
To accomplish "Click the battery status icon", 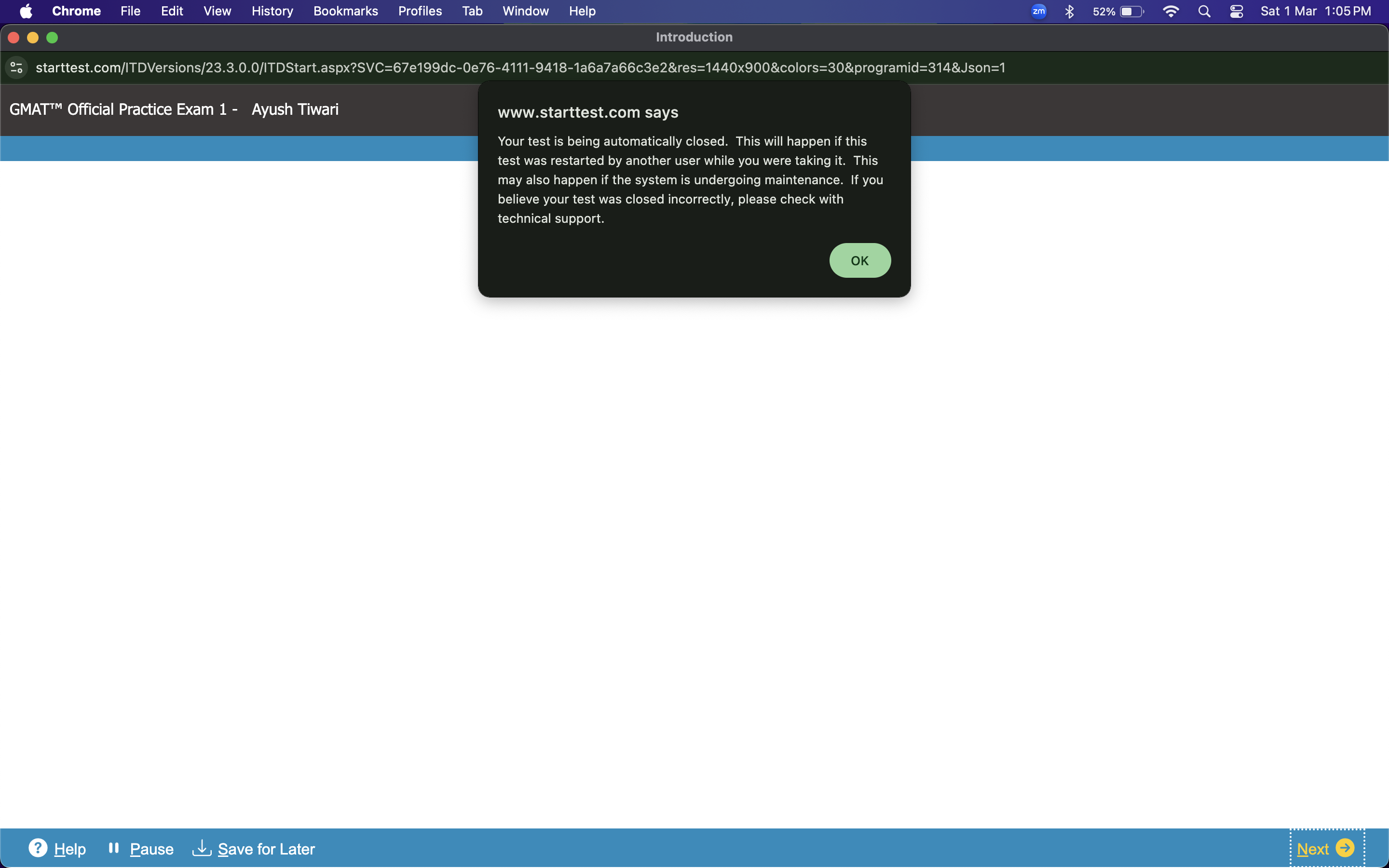I will pyautogui.click(x=1132, y=12).
